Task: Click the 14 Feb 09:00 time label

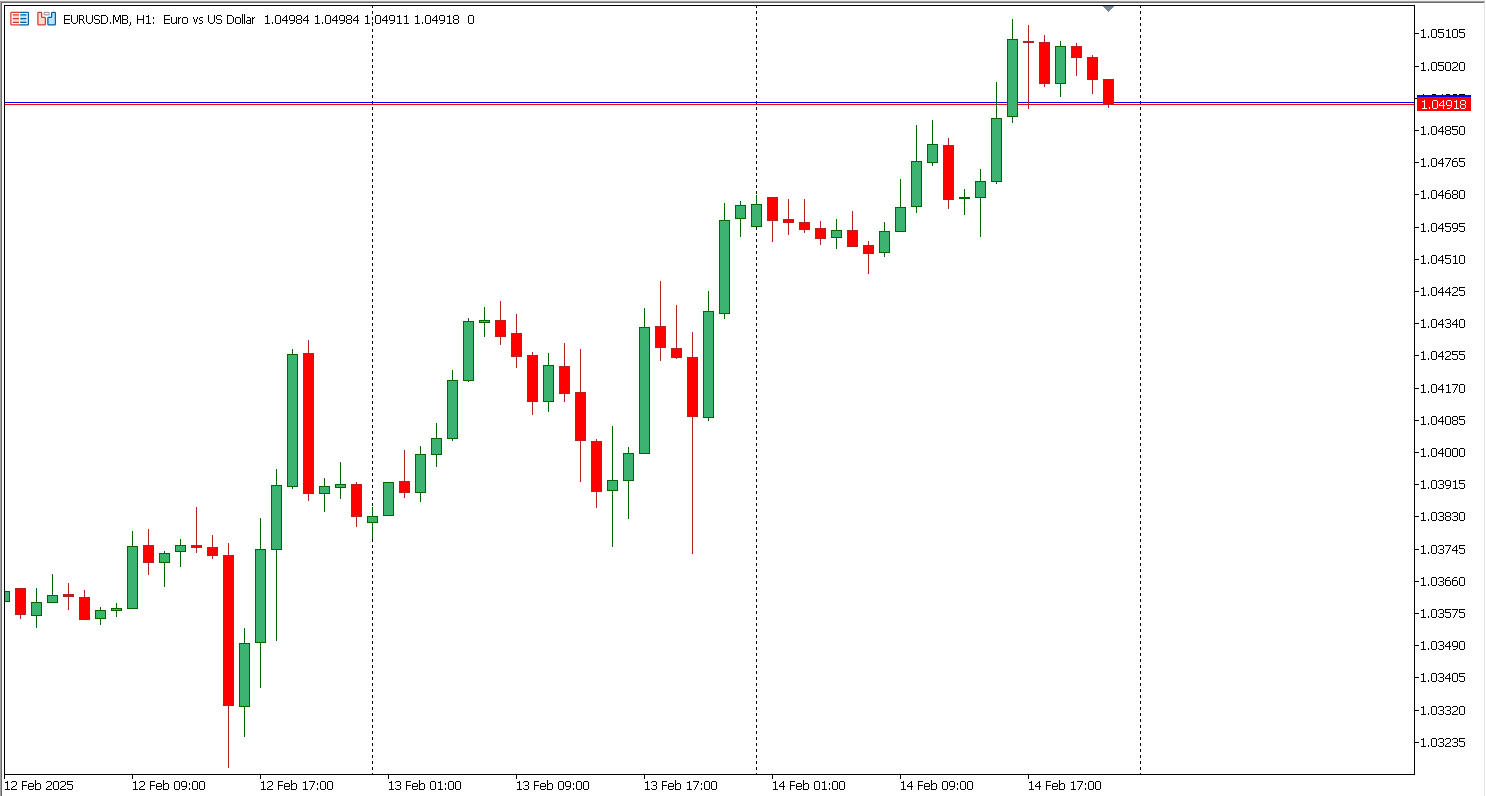Action: 936,786
